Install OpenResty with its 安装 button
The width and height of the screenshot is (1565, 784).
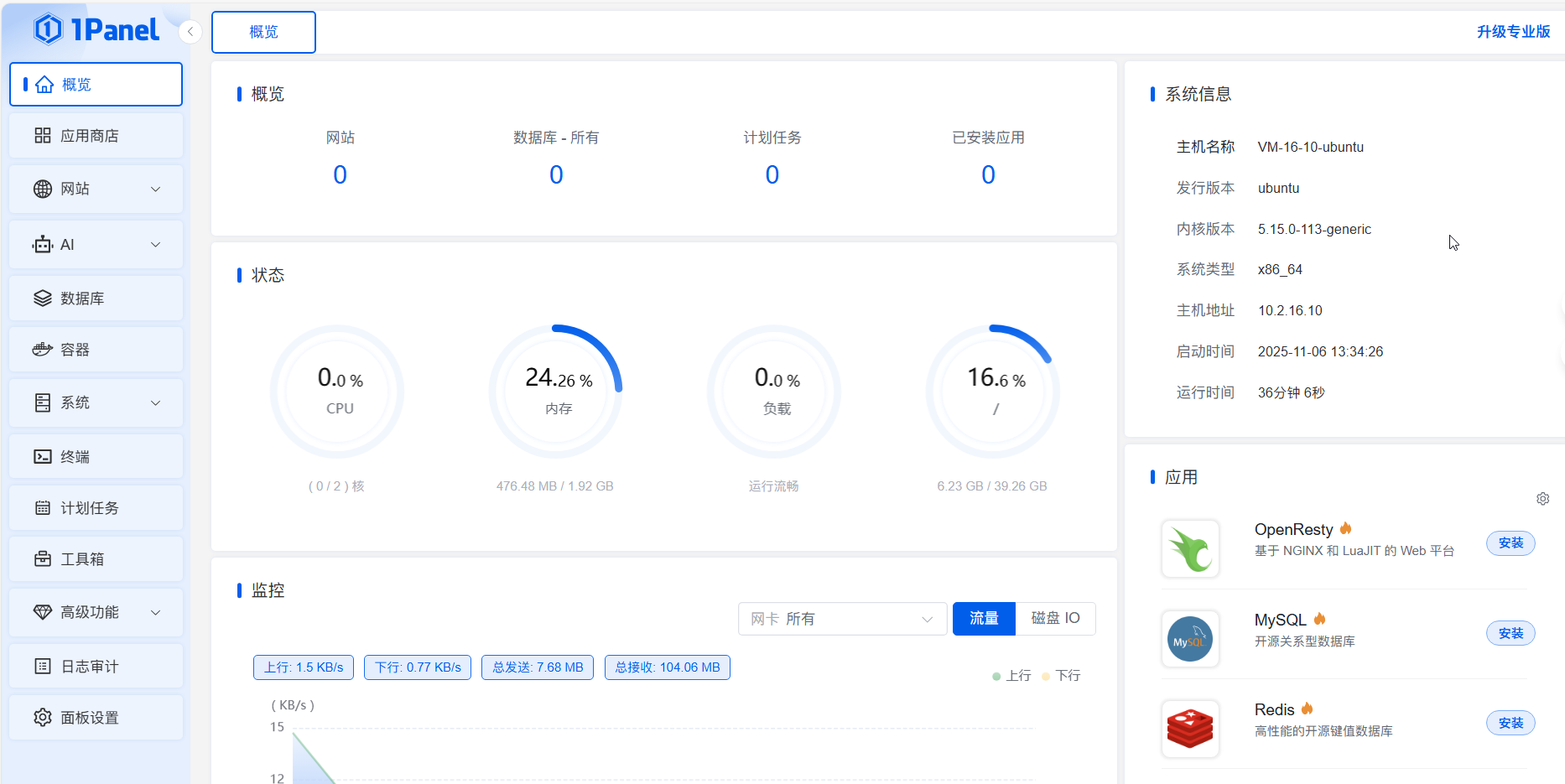tap(1510, 543)
